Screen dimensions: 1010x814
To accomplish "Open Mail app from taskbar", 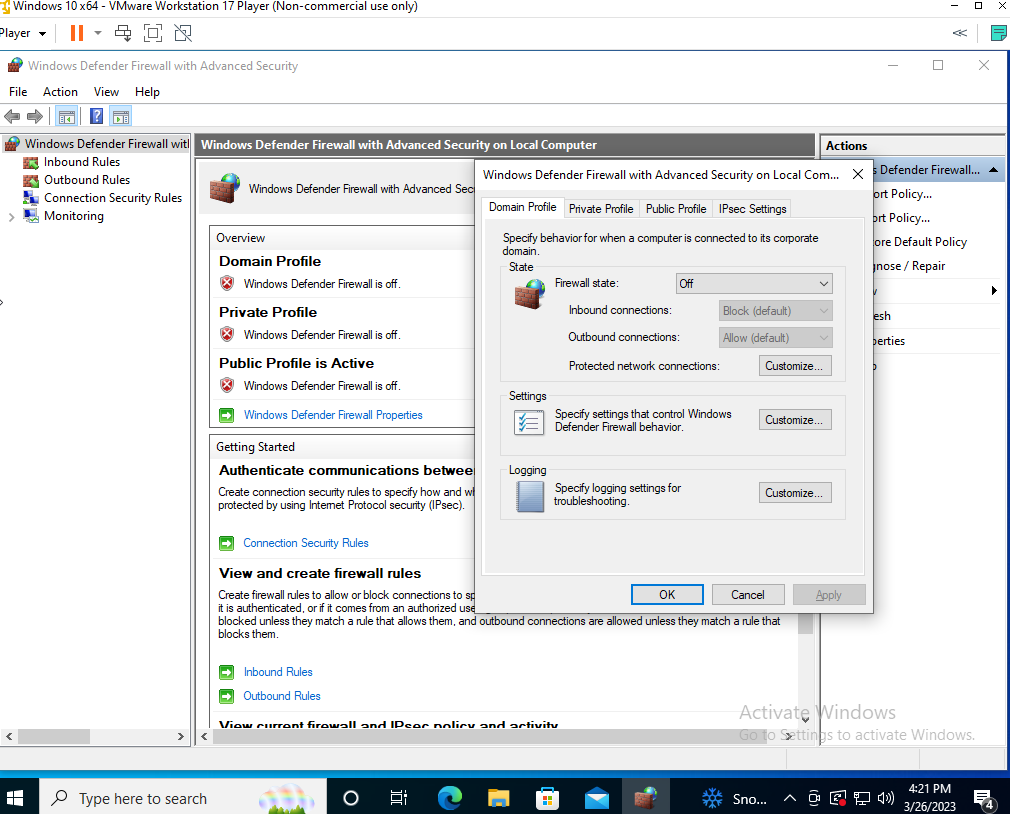I will (x=596, y=799).
